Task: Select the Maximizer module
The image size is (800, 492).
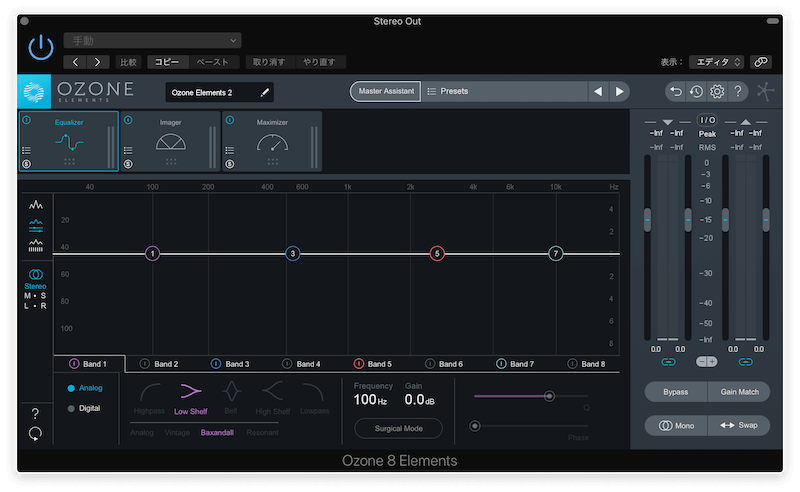Action: (x=272, y=141)
